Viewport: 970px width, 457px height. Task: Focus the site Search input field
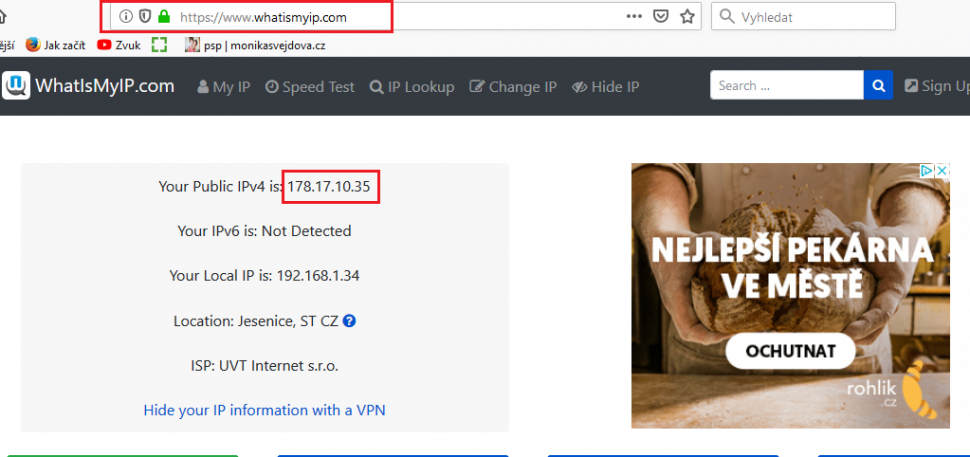click(x=787, y=85)
